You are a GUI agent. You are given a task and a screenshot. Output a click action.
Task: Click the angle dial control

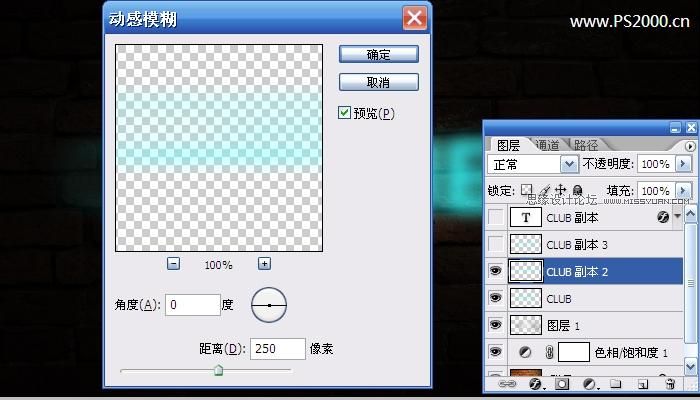coord(269,305)
